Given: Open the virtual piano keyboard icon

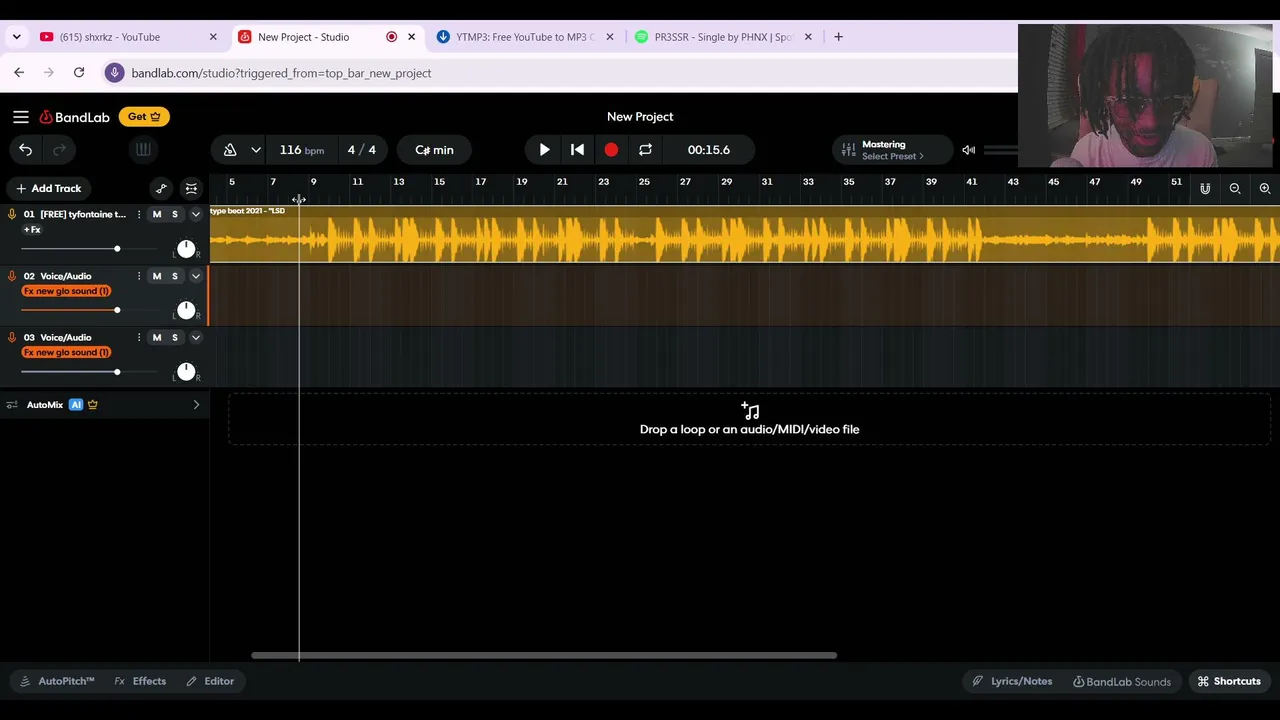Looking at the screenshot, I should pos(143,150).
